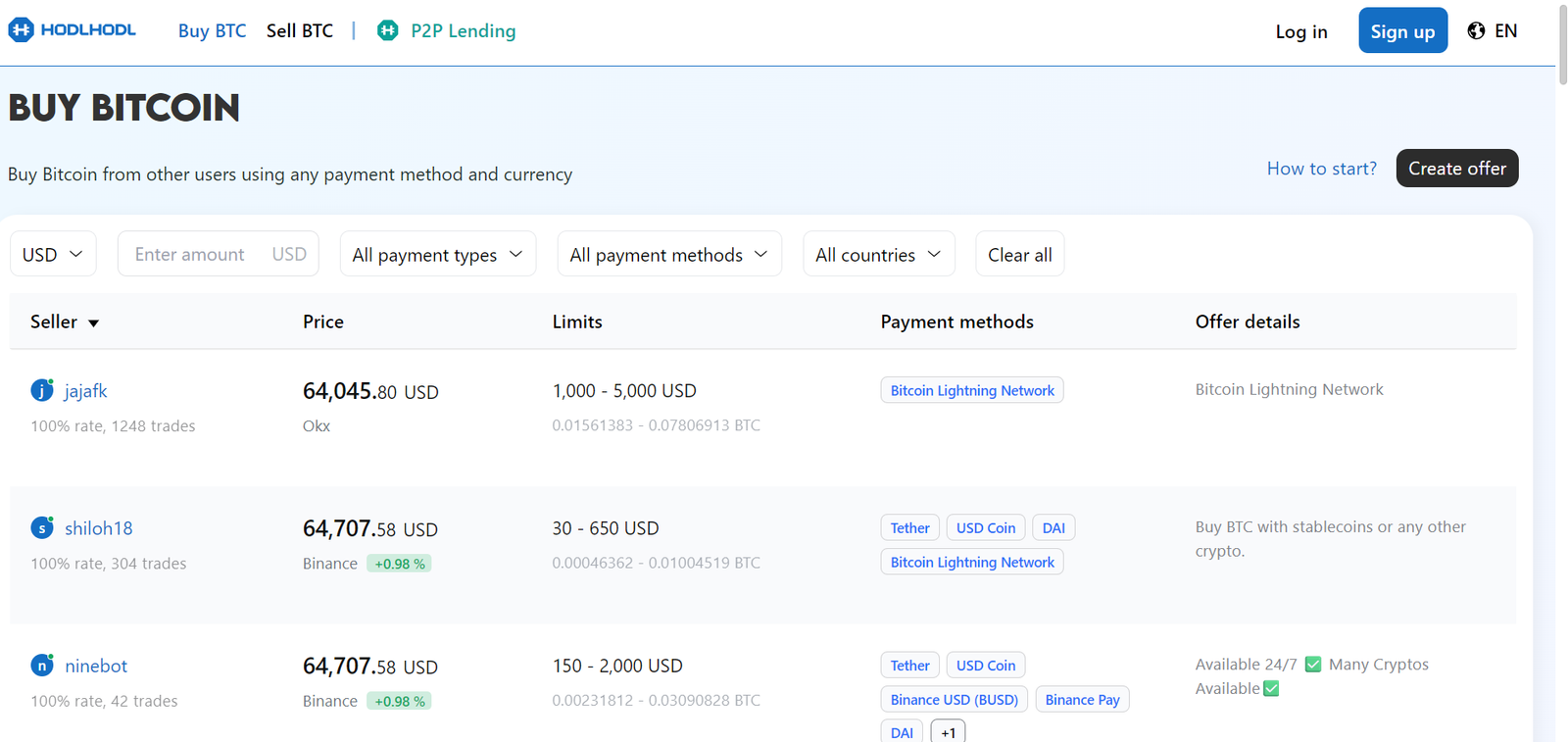
Task: Click Log in
Action: [x=1301, y=31]
